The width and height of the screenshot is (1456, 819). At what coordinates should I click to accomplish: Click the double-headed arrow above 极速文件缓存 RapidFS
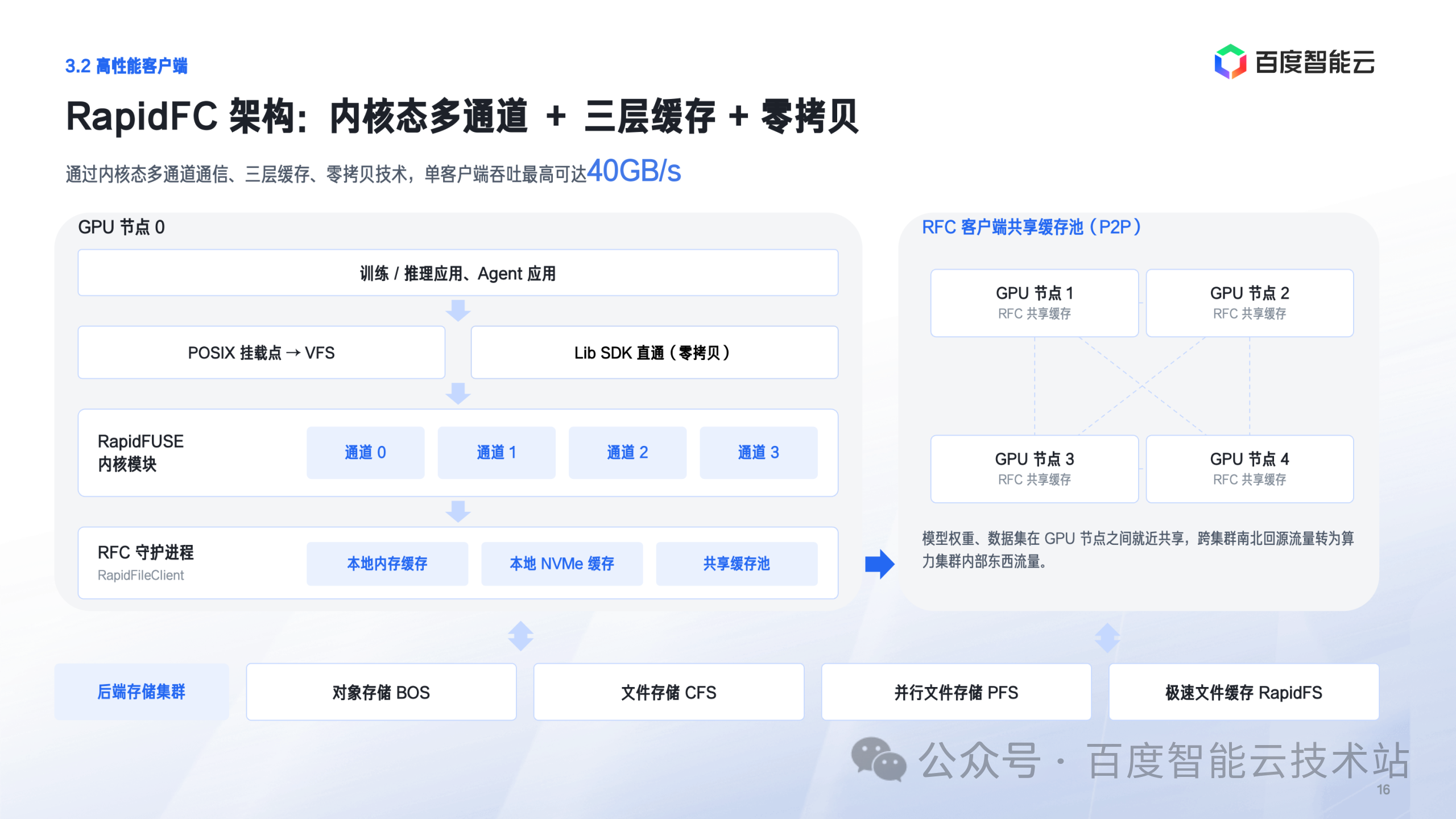[x=1107, y=638]
